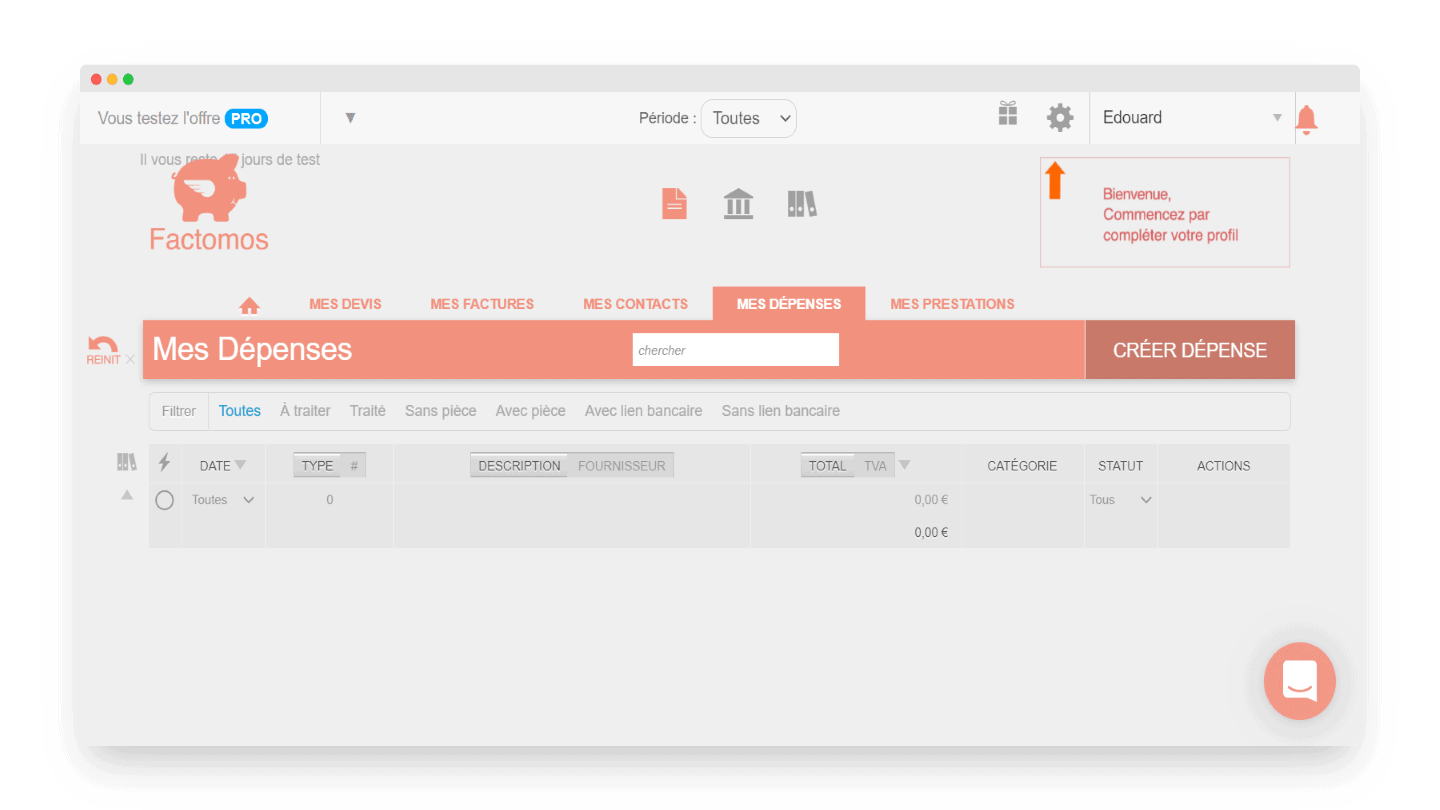Viewport: 1440px width, 810px height.
Task: Filter by Sans lien bancaire
Action: (781, 411)
